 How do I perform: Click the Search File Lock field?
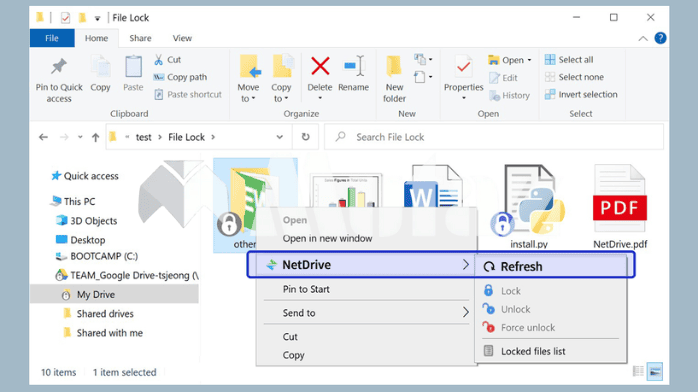(x=494, y=137)
